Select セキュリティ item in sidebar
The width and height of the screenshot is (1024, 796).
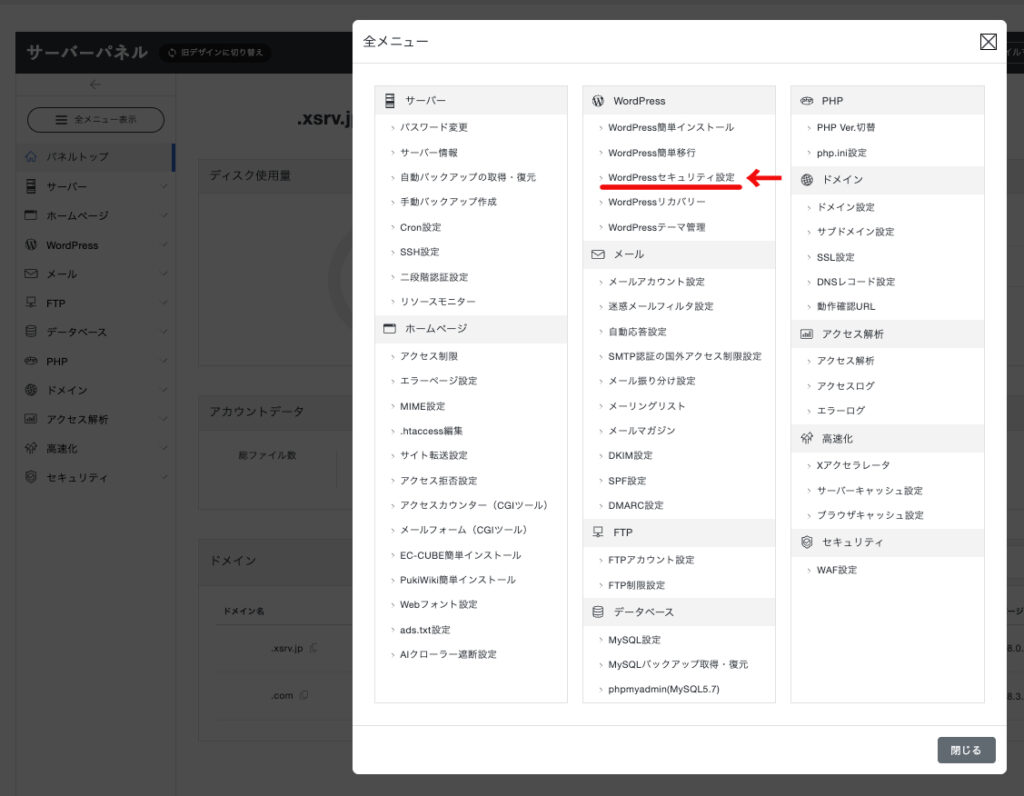tap(95, 477)
